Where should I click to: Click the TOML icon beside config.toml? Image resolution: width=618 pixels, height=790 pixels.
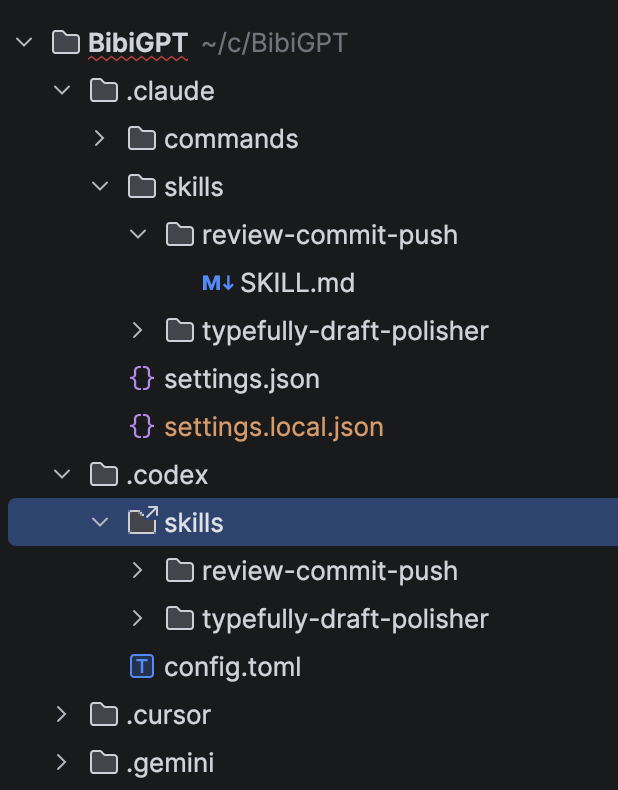click(143, 666)
